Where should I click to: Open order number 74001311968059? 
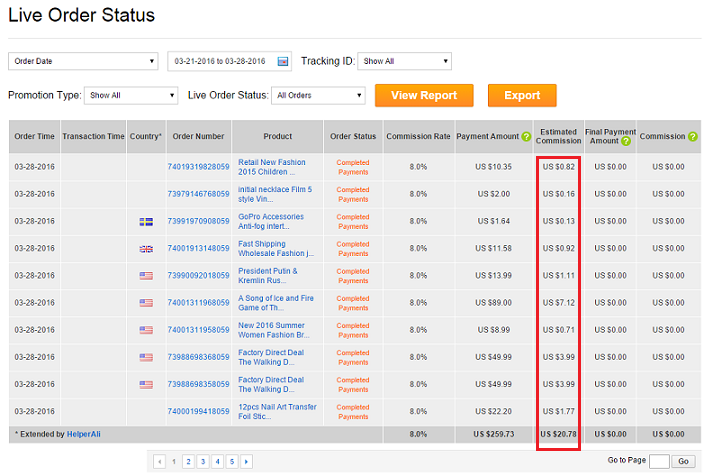click(x=198, y=303)
